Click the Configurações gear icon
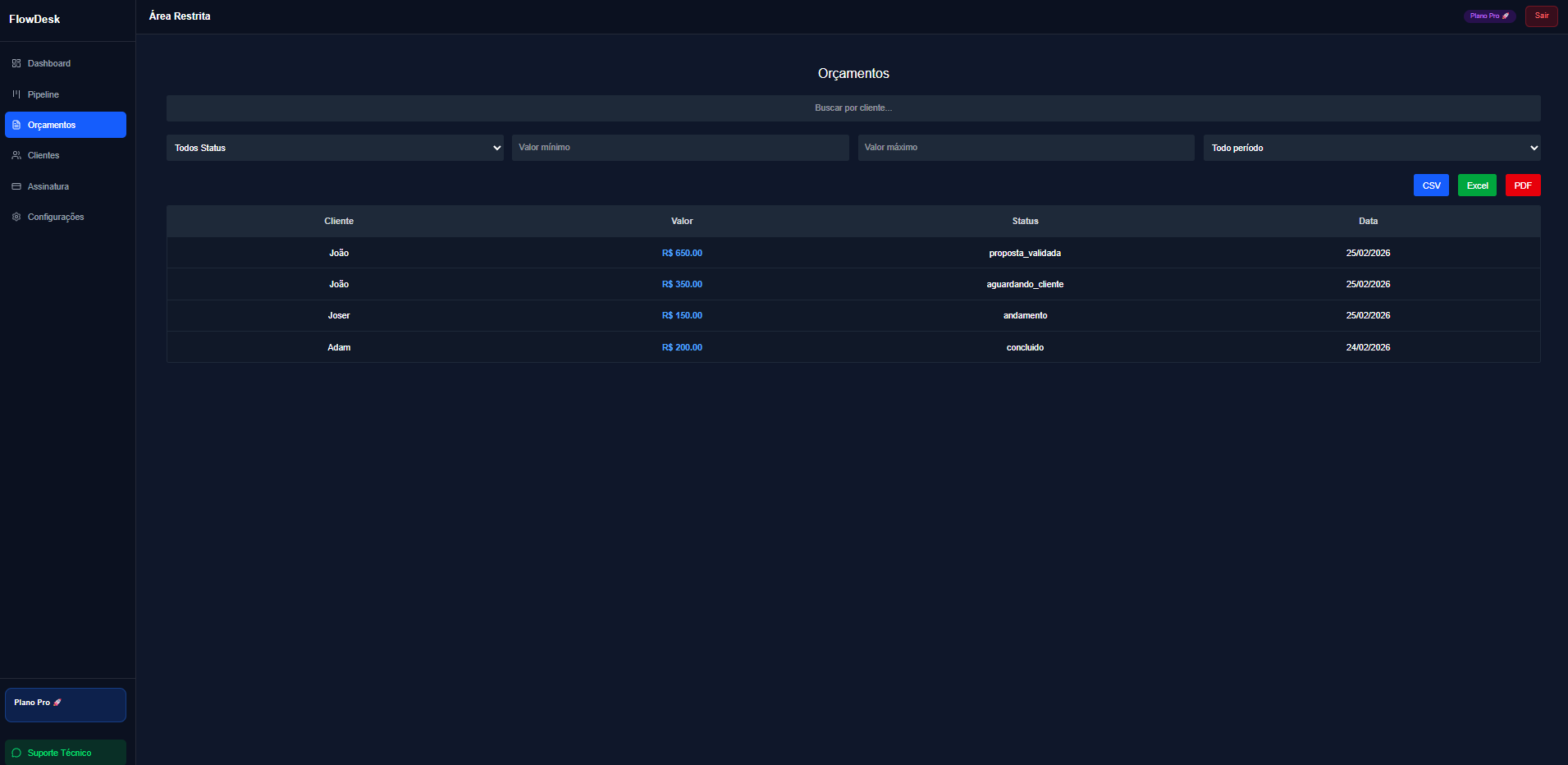The width and height of the screenshot is (1568, 765). pos(16,217)
